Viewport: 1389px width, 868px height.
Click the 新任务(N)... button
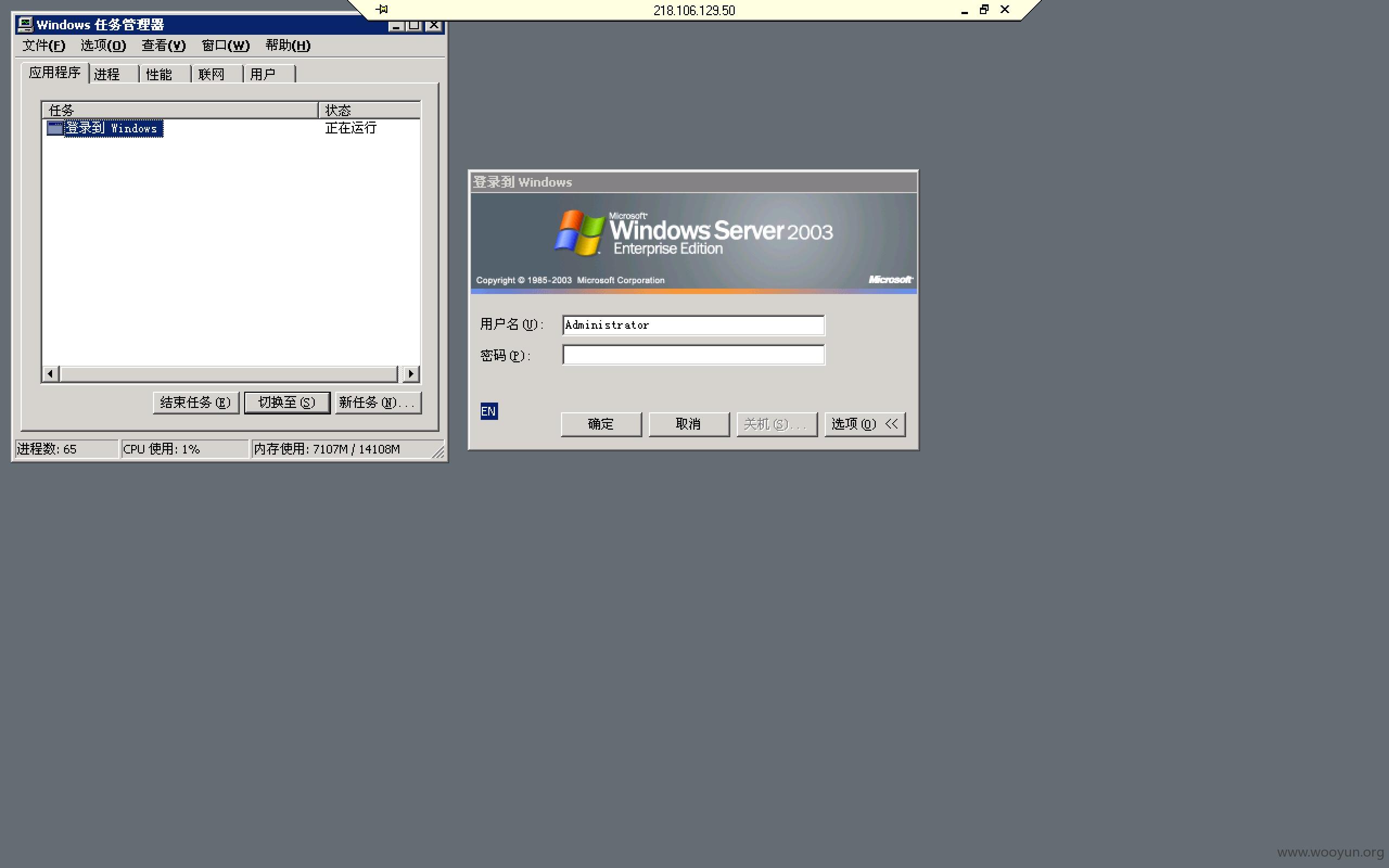point(378,403)
